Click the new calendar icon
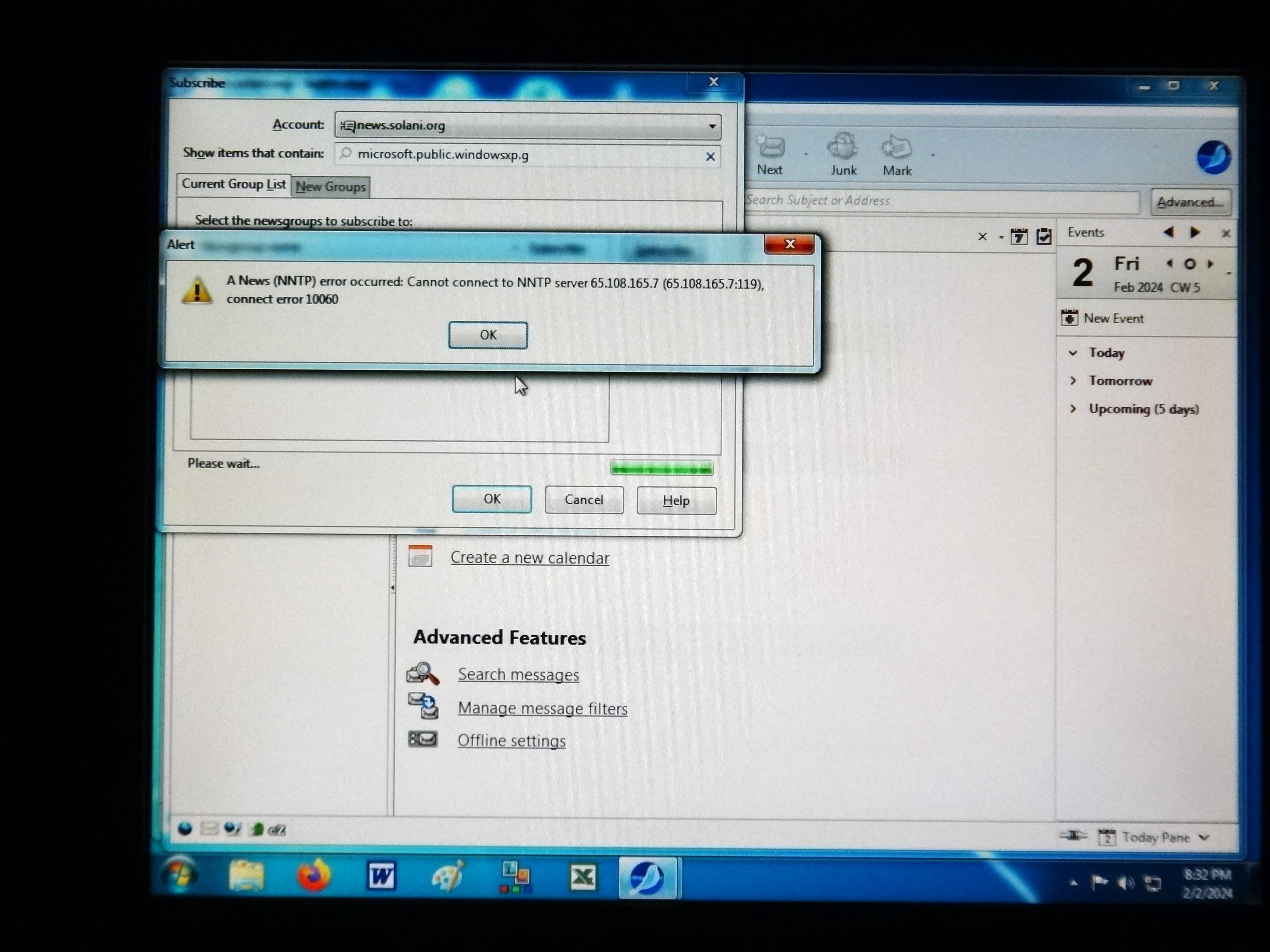 420,556
